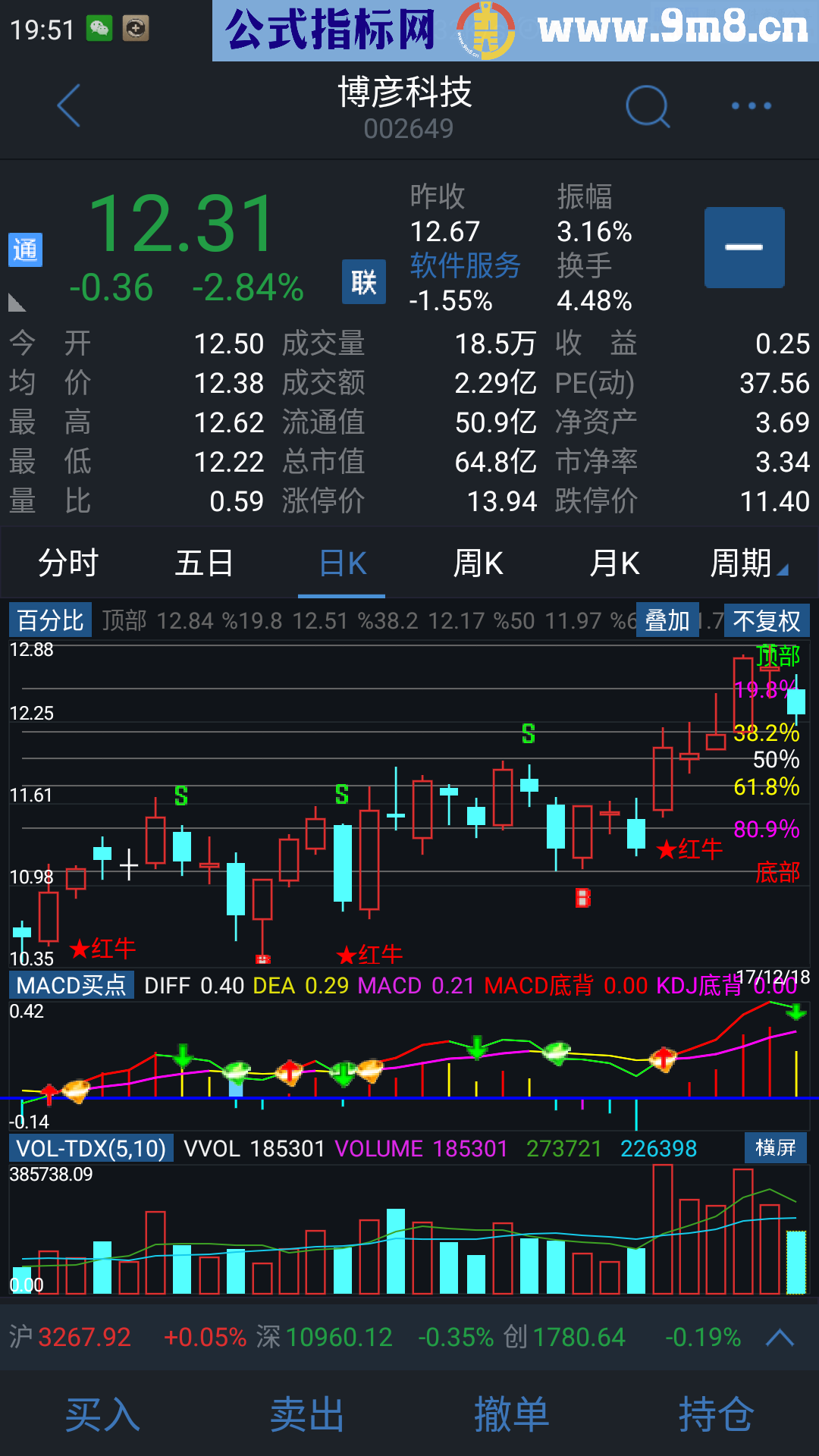Tap the 顶部 top level label
Image resolution: width=819 pixels, height=1456 pixels.
pyautogui.click(x=778, y=655)
